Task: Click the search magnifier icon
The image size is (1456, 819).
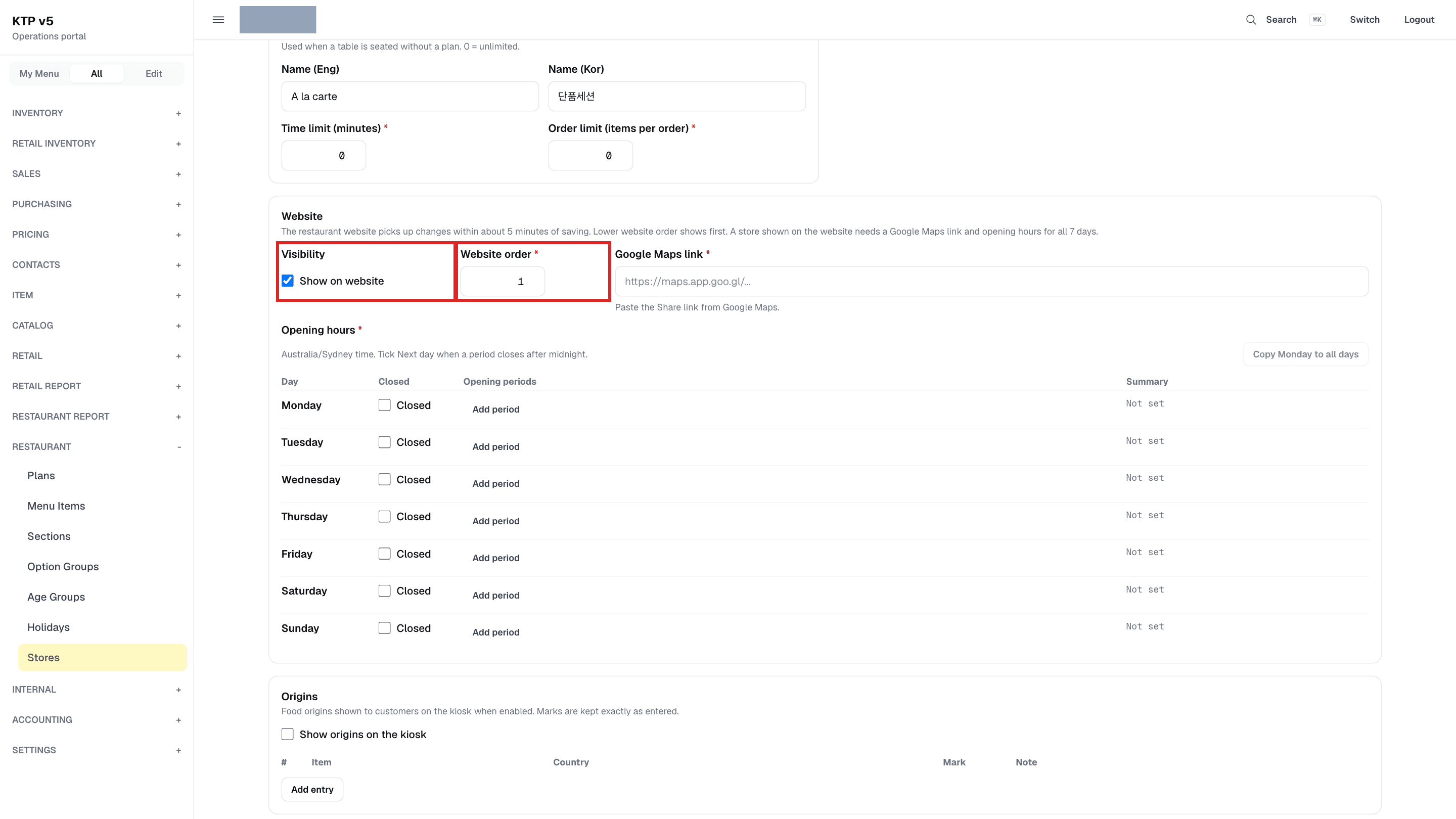Action: point(1251,20)
